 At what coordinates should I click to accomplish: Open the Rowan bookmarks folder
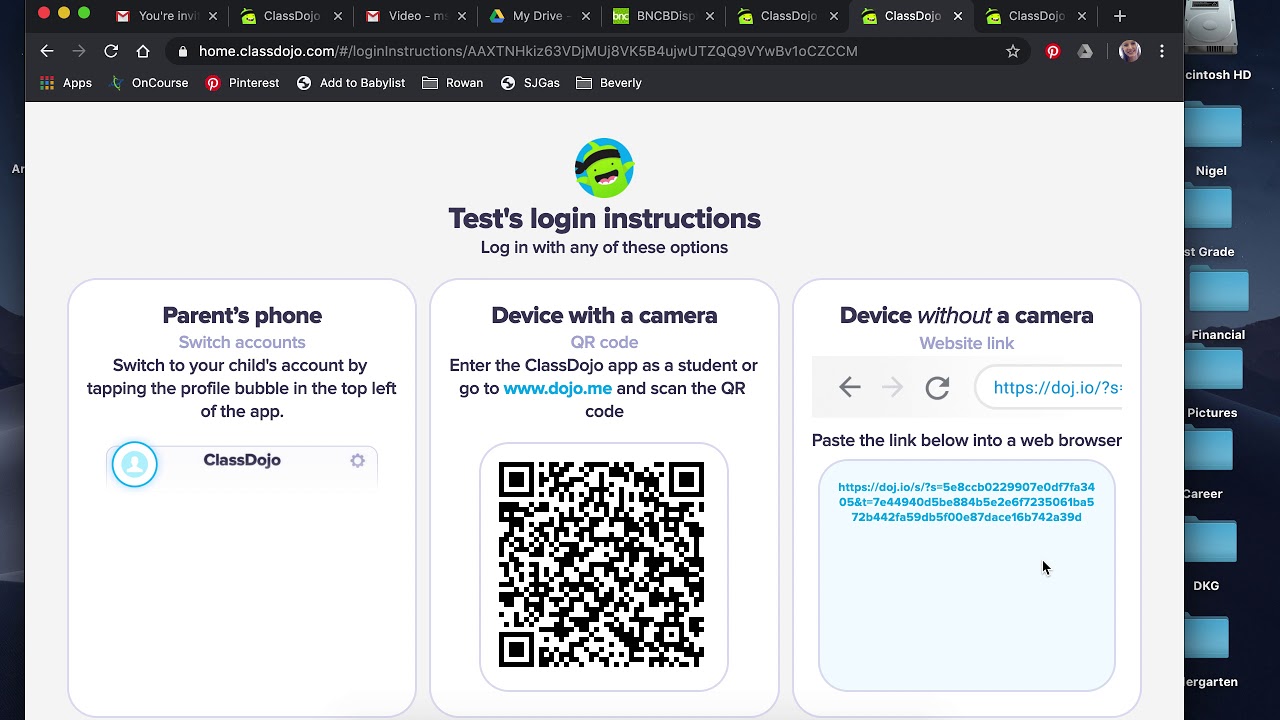453,83
